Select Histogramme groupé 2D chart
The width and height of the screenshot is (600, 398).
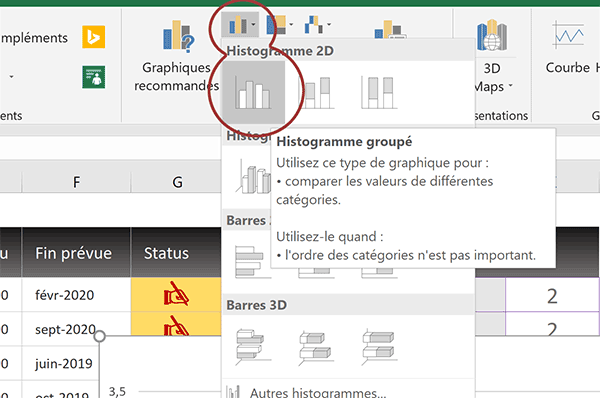pyautogui.click(x=253, y=93)
